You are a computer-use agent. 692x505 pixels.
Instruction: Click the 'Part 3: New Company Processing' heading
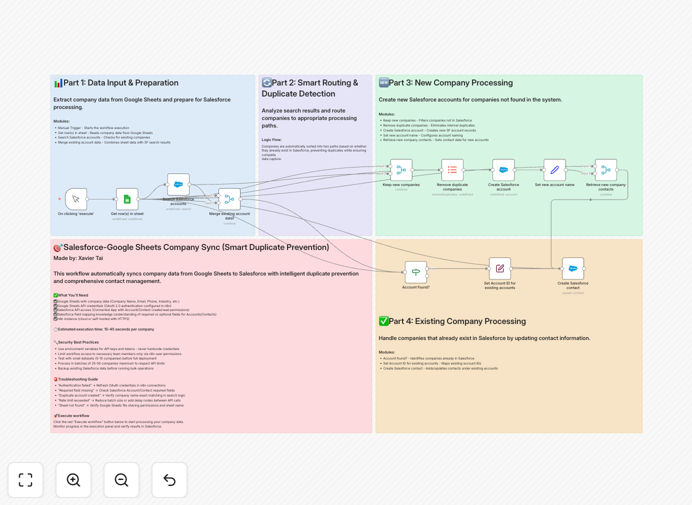[446, 83]
